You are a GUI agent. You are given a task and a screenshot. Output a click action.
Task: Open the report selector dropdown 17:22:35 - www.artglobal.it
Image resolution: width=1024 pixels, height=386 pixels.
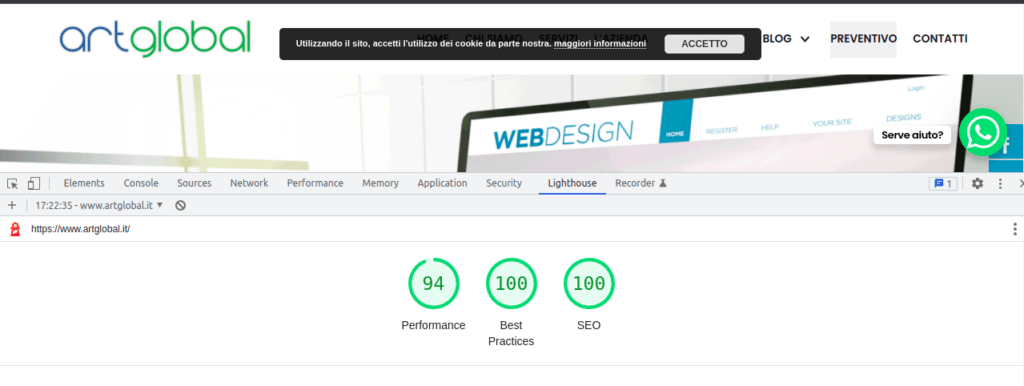pyautogui.click(x=99, y=205)
